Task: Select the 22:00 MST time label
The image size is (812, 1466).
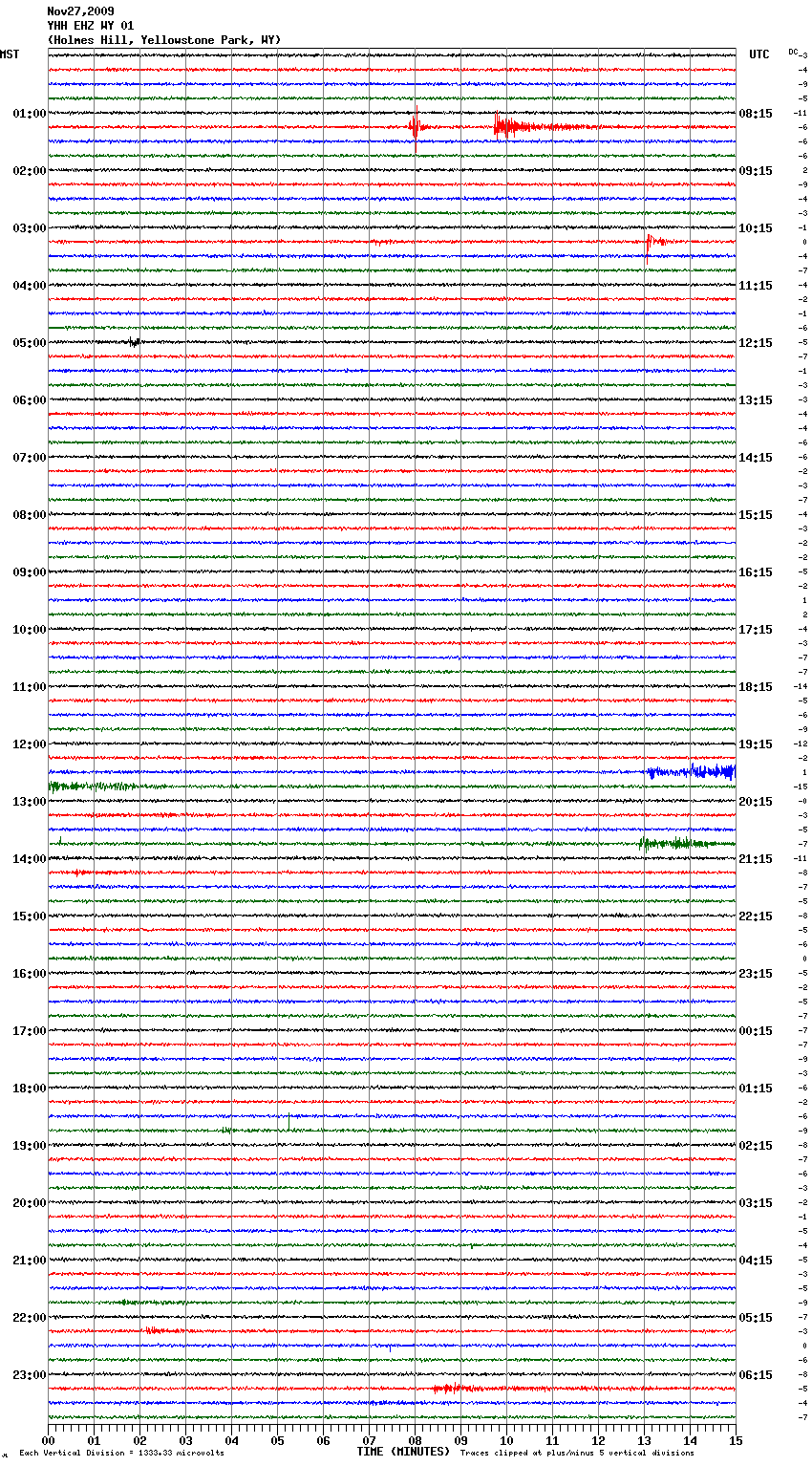Action: click(30, 1318)
